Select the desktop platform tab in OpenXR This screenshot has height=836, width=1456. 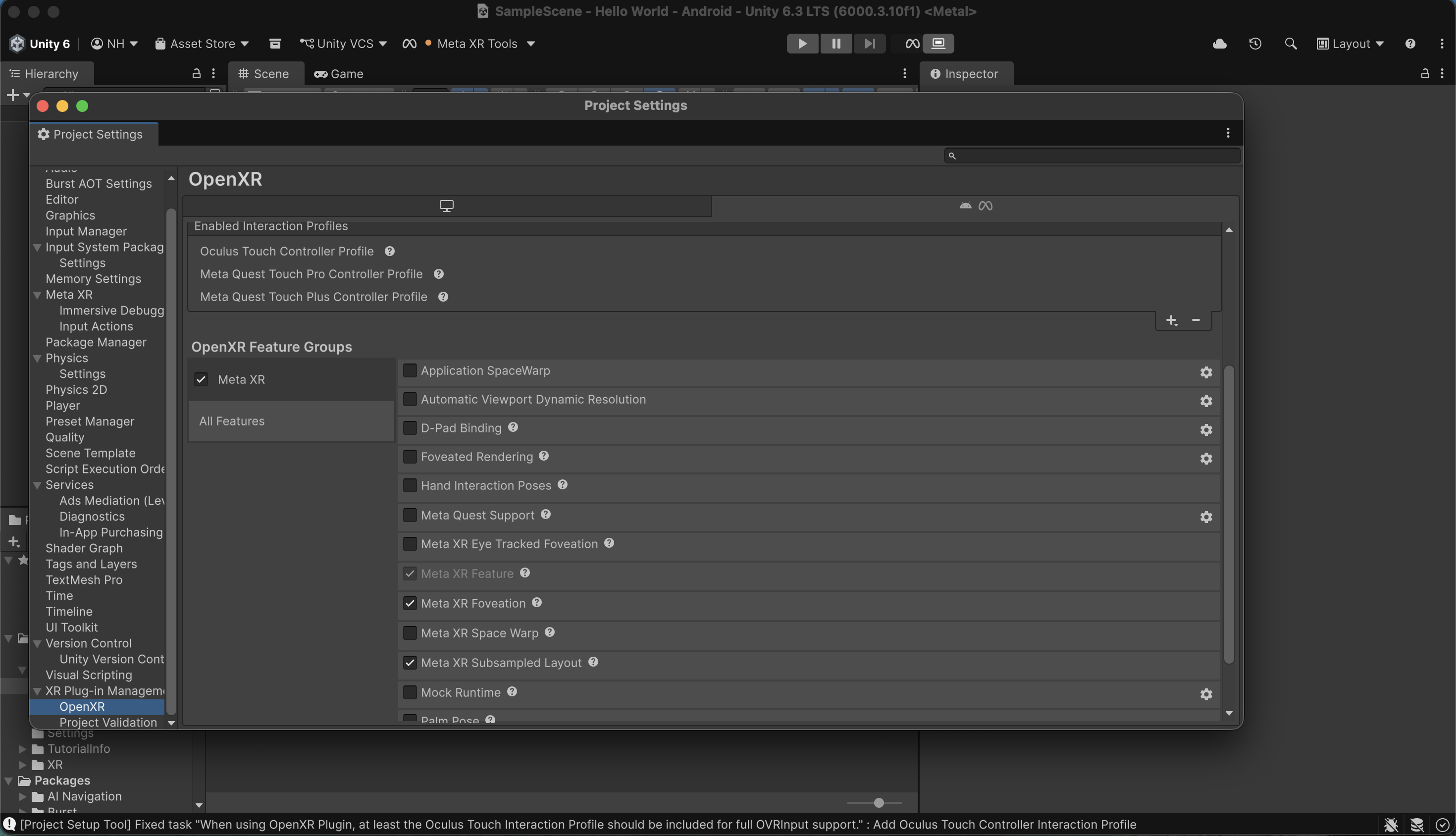tap(446, 206)
